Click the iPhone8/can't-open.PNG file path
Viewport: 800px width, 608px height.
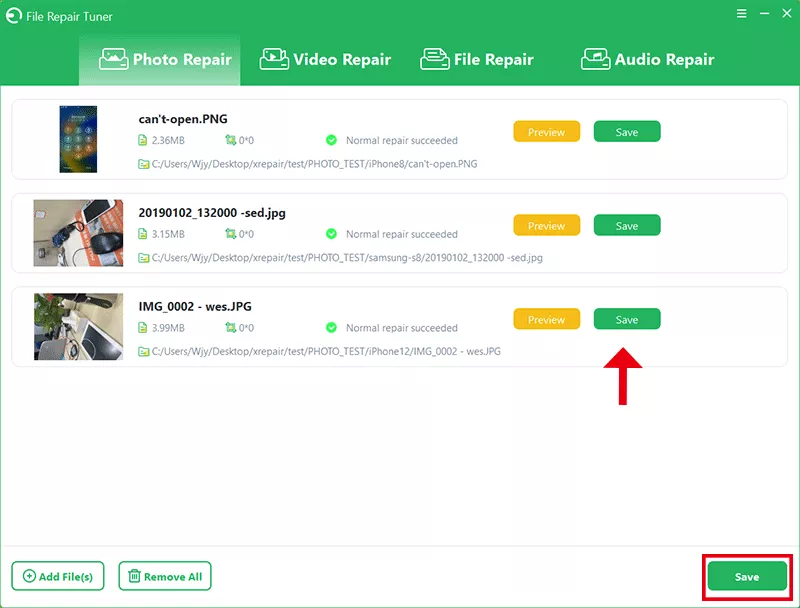coord(314,164)
